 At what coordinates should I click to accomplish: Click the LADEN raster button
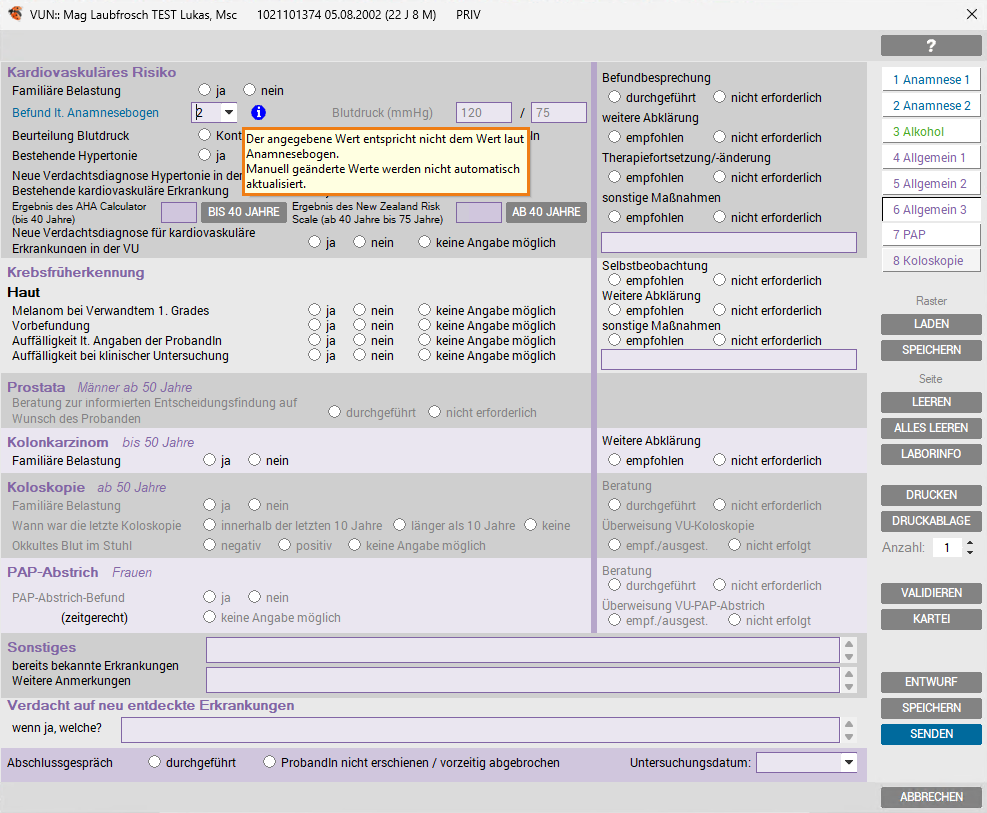931,324
